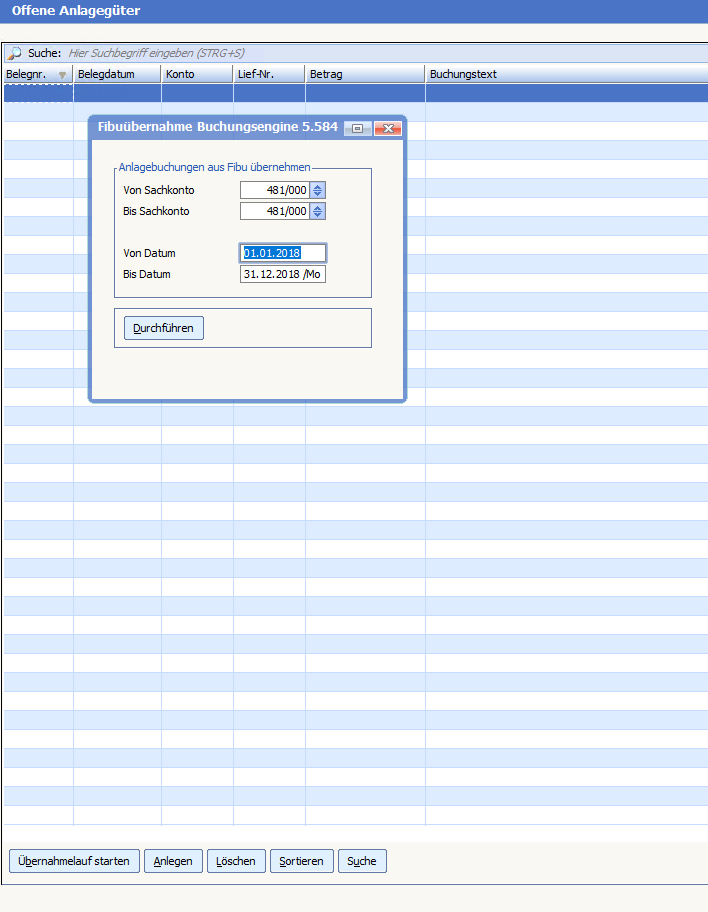Start the transfer with Übernahmelauf starten

click(74, 861)
